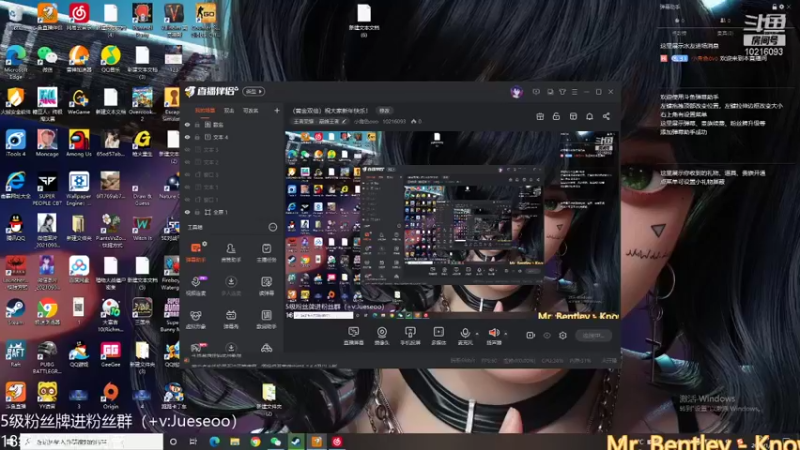
Task: Mute the 扬声器 speaker
Action: click(493, 336)
